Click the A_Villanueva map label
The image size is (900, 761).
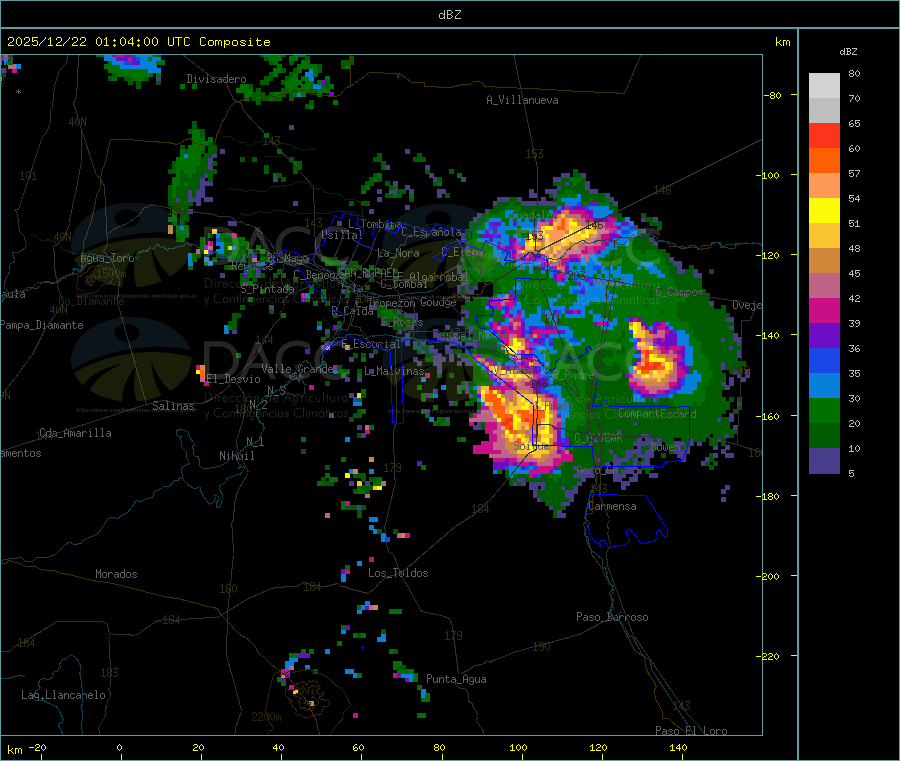(522, 100)
